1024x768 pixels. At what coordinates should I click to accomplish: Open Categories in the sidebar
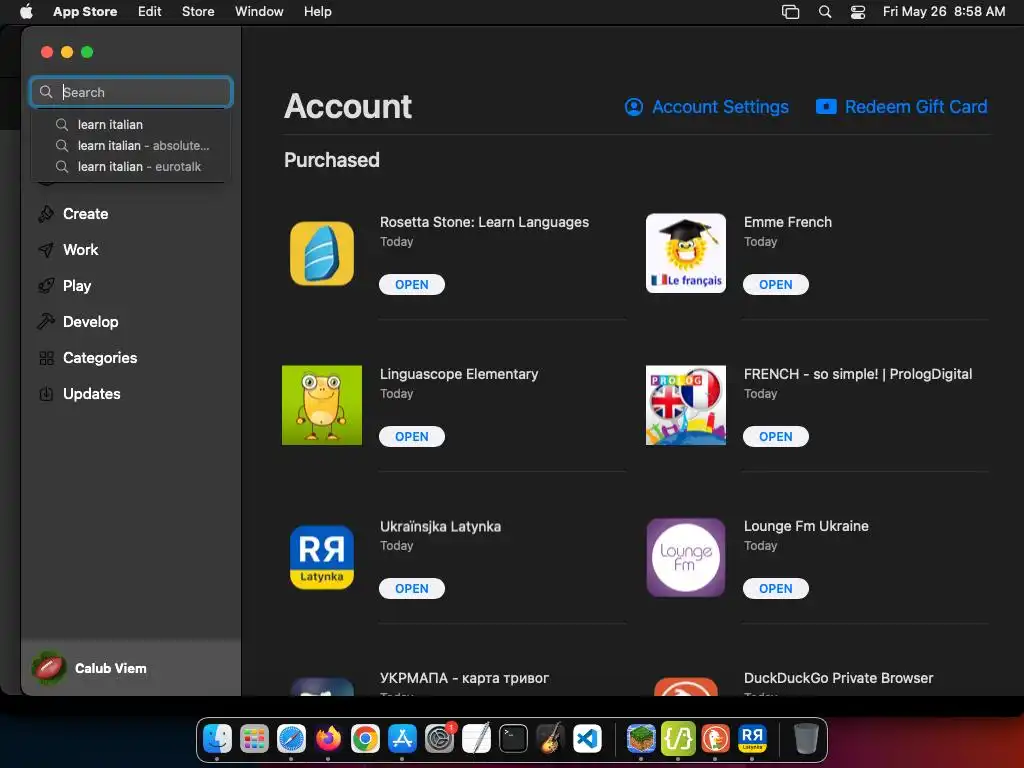pyautogui.click(x=100, y=358)
